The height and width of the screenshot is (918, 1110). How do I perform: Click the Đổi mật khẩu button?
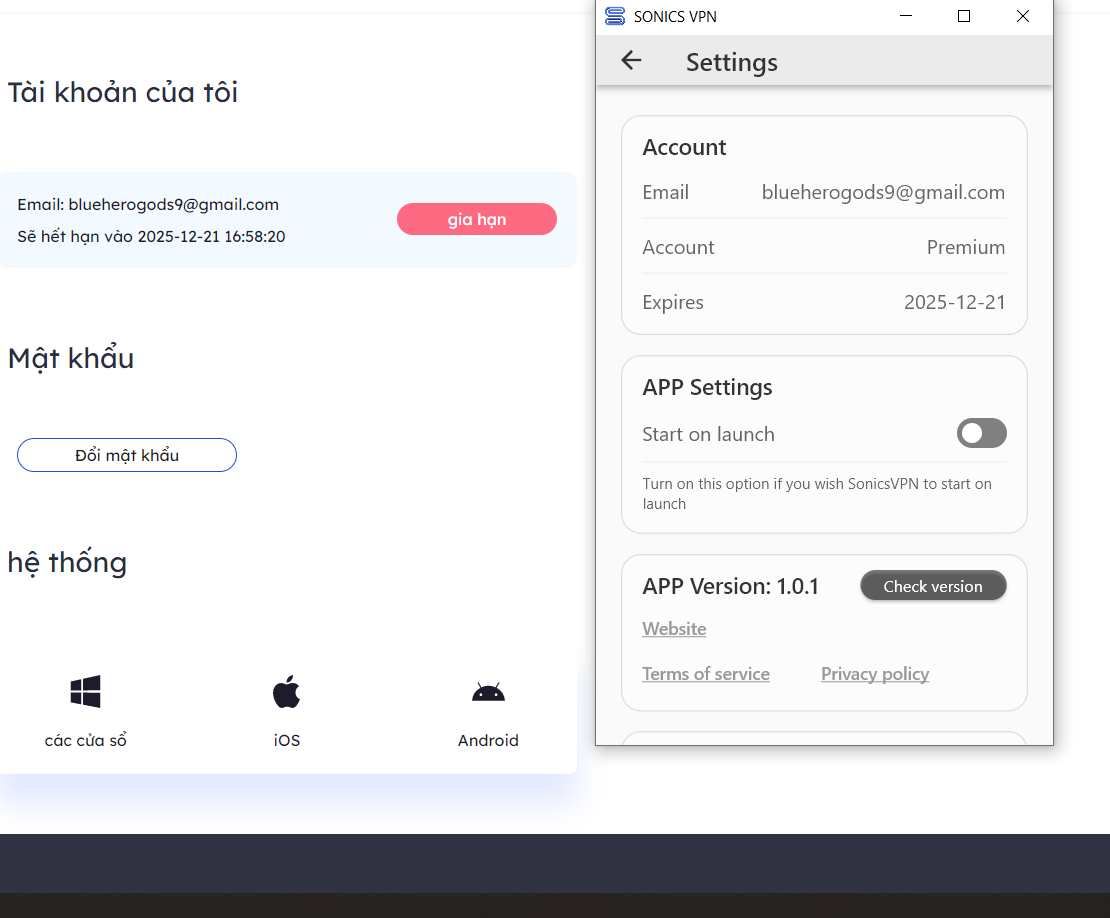[127, 455]
